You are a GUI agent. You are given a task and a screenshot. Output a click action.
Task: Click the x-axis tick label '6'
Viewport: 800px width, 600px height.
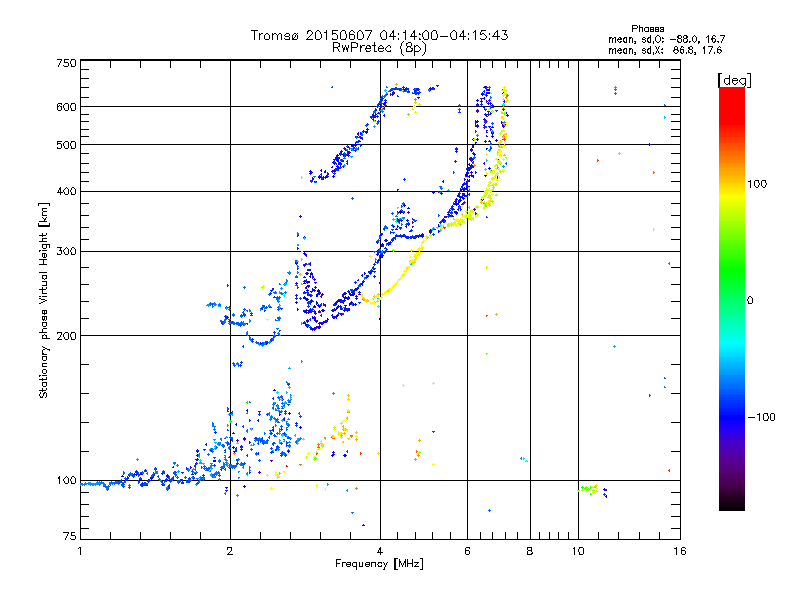(467, 551)
